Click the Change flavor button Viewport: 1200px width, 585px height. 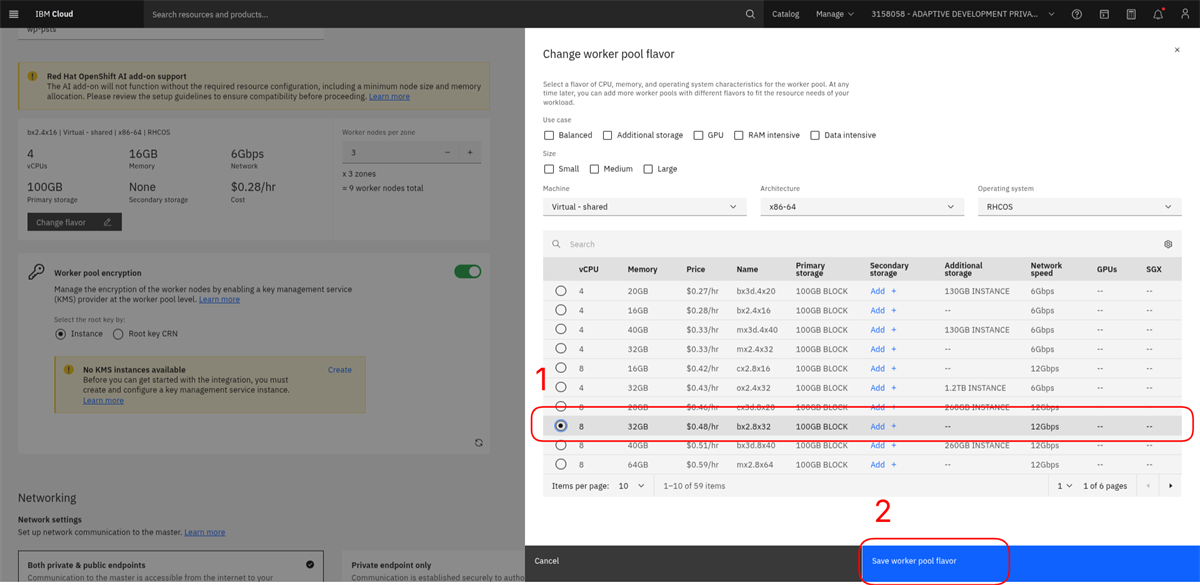[75, 222]
